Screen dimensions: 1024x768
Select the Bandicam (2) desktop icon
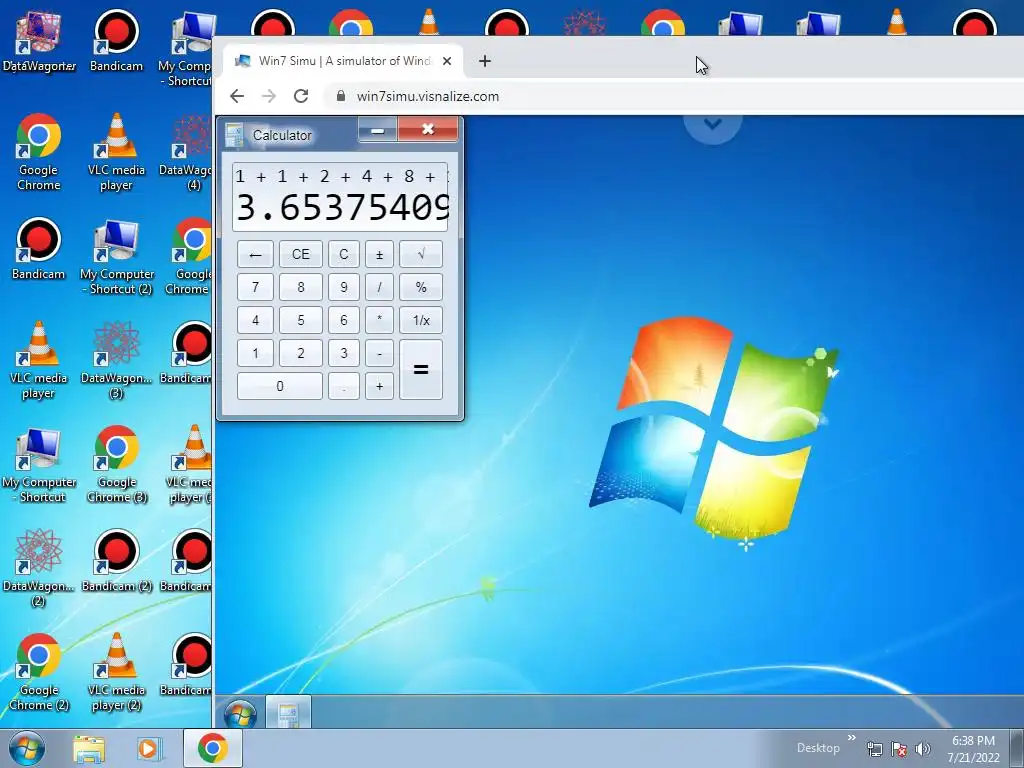point(116,560)
